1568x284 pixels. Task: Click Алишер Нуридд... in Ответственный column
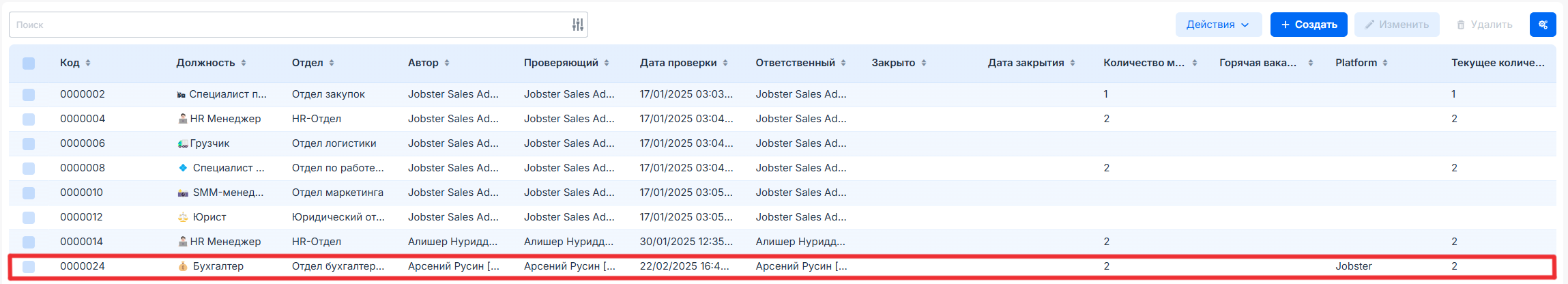click(x=800, y=242)
